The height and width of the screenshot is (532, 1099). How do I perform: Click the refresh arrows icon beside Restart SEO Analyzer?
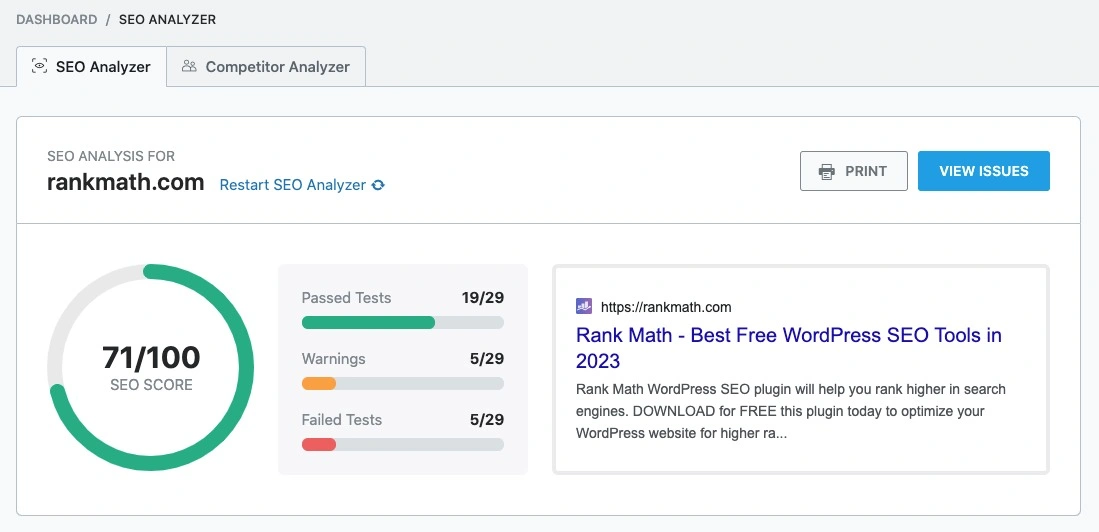[x=378, y=185]
